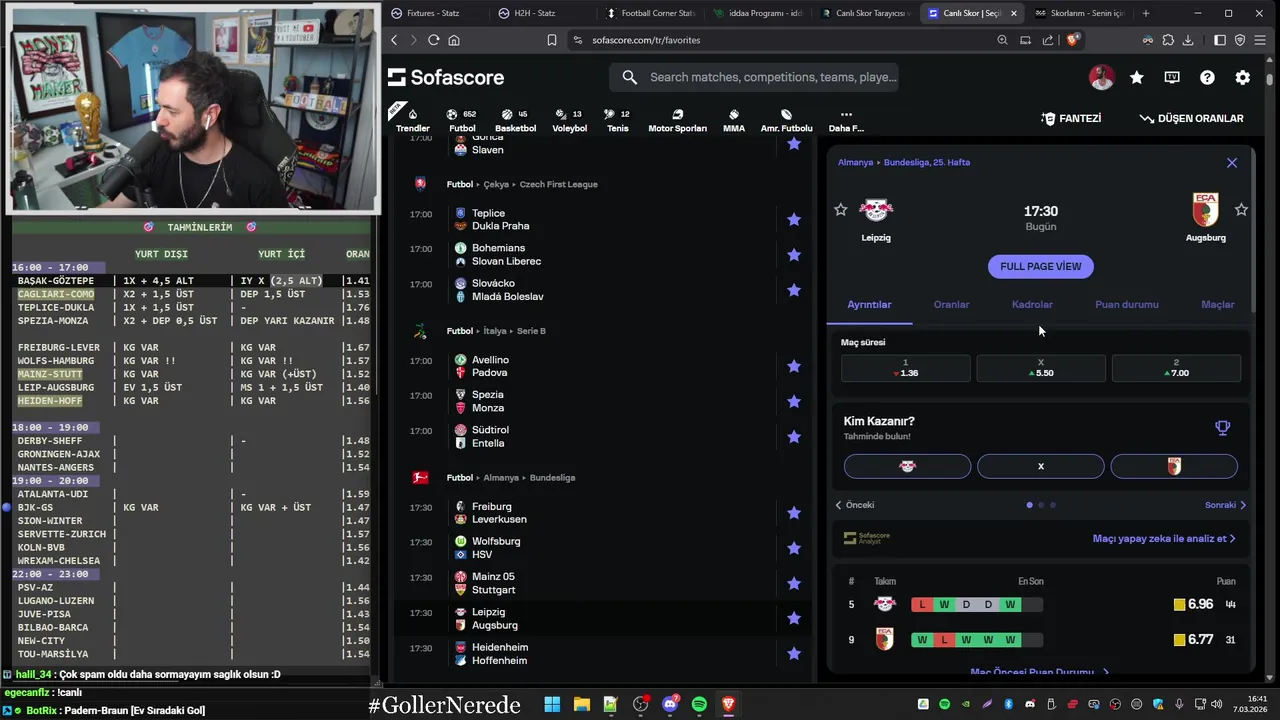
Task: Go to Sonraki prediction card
Action: pos(1226,505)
